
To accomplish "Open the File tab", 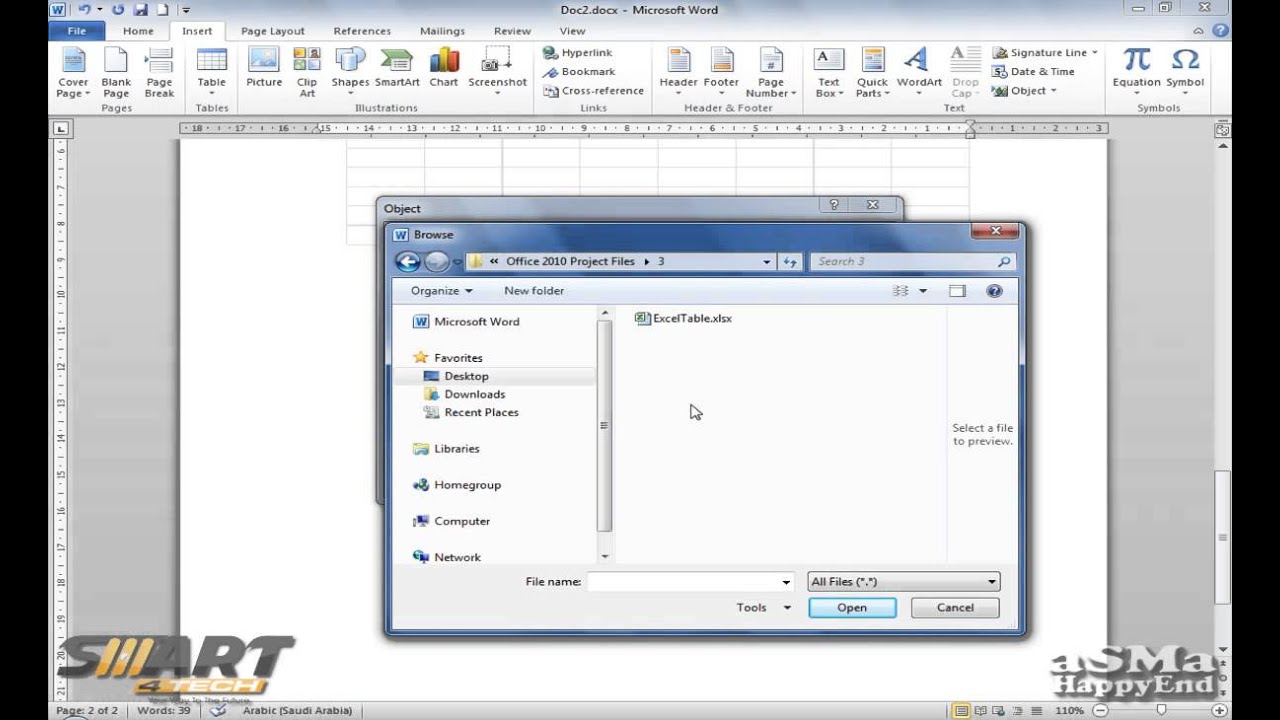I will point(76,31).
